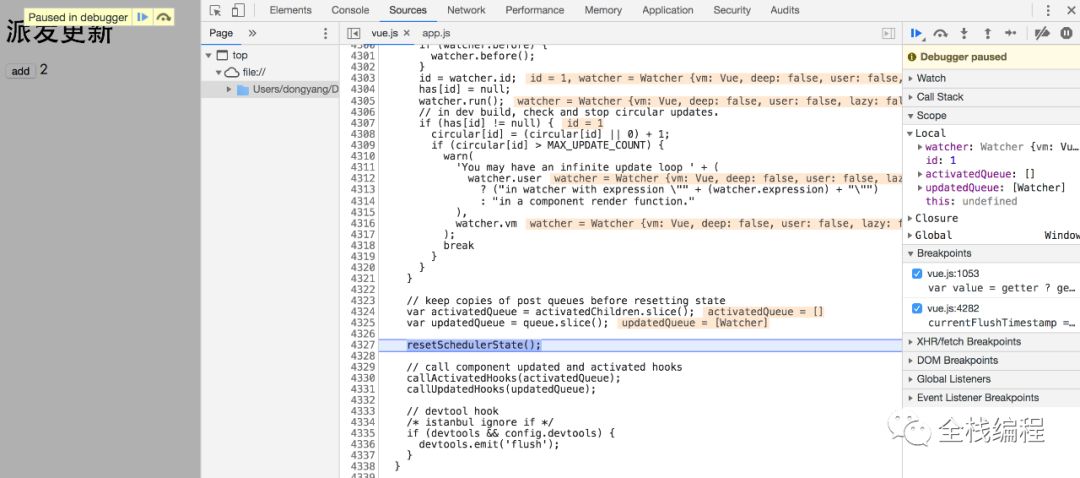
Task: Open the Network panel
Action: tap(466, 10)
